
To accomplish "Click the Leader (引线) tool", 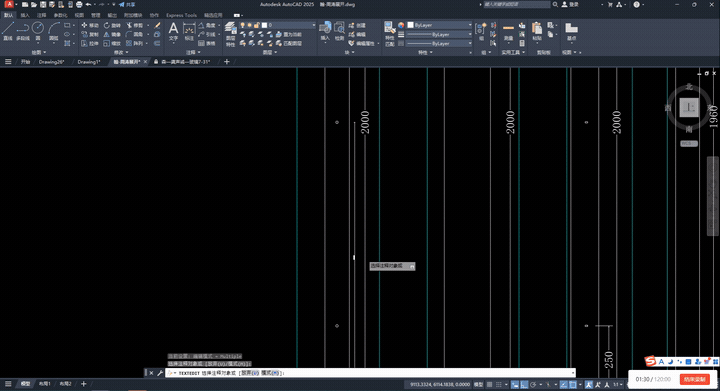I will click(207, 34).
